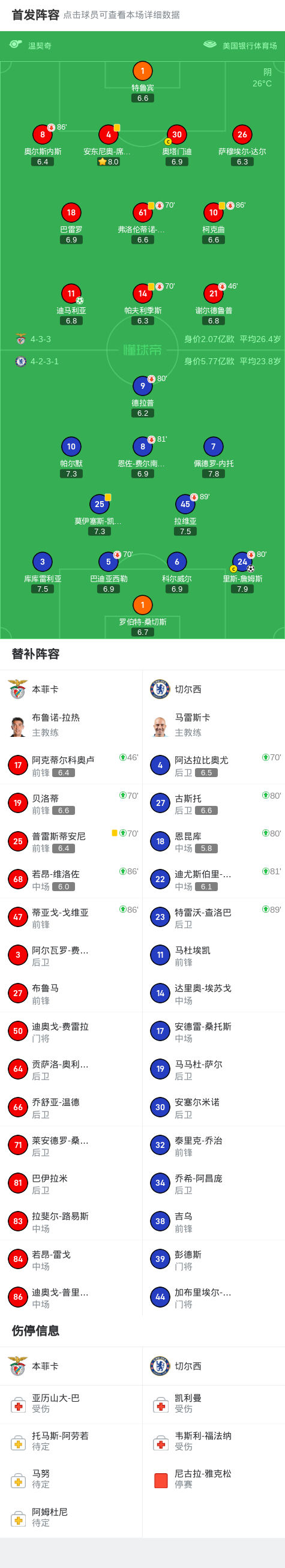Tap 迪马利亚 number 11 player icon

71,293
